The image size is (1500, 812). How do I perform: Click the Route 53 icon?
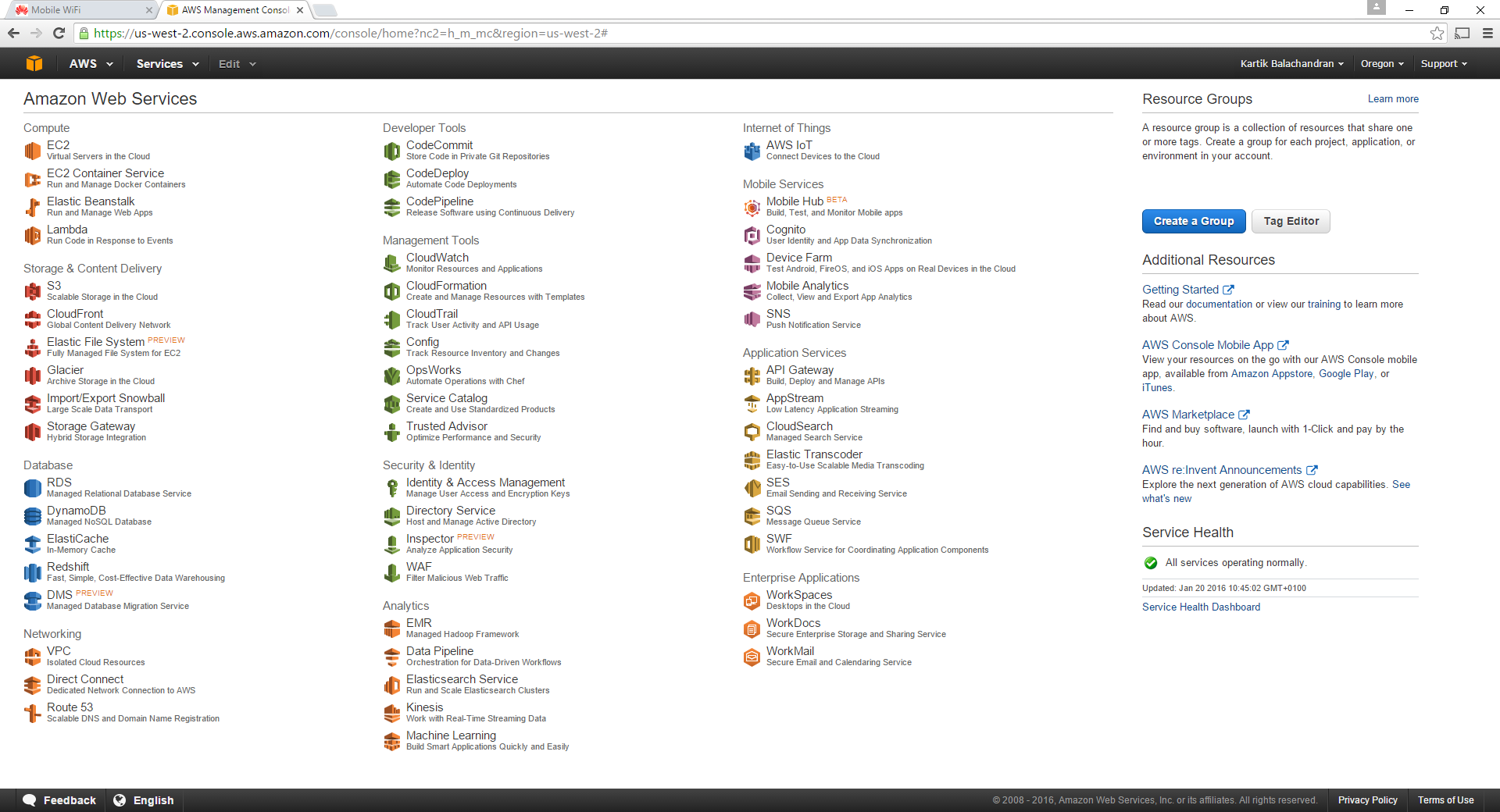[33, 713]
